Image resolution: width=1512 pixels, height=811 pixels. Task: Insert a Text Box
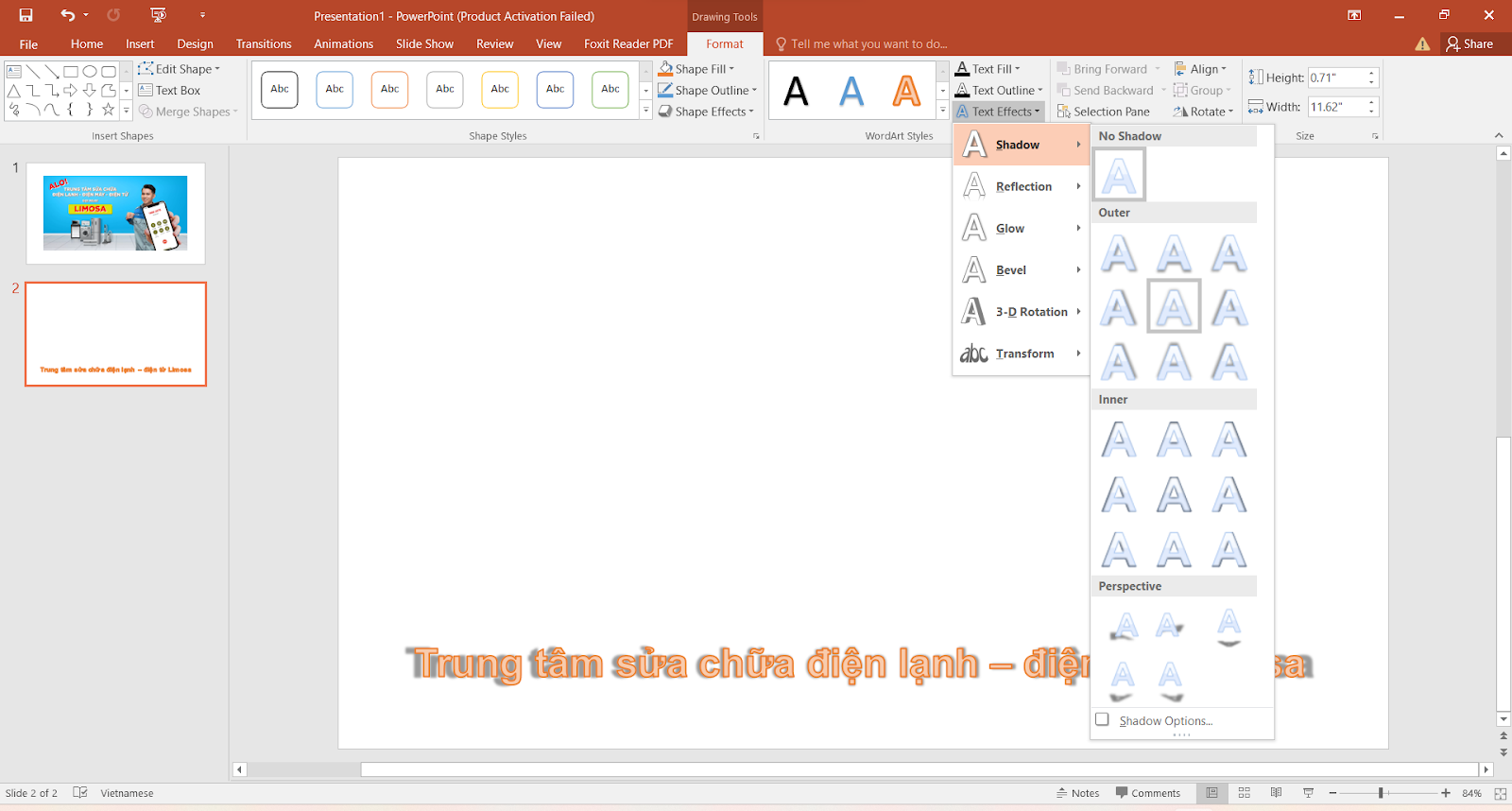(169, 90)
